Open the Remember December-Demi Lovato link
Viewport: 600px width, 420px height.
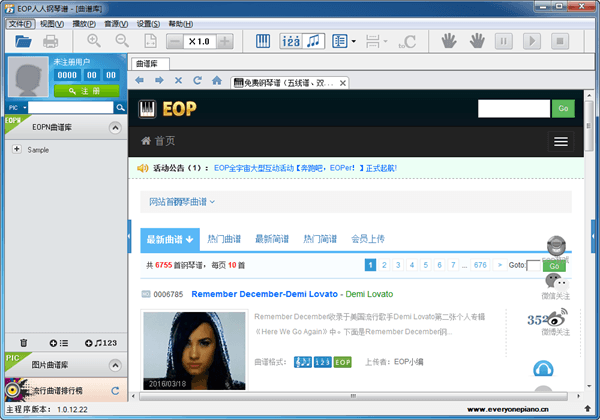[x=264, y=294]
